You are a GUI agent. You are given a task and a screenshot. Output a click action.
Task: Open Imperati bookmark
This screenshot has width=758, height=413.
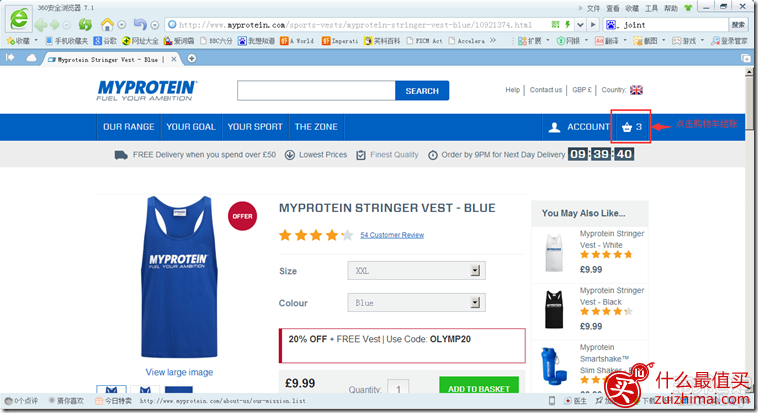pyautogui.click(x=340, y=41)
